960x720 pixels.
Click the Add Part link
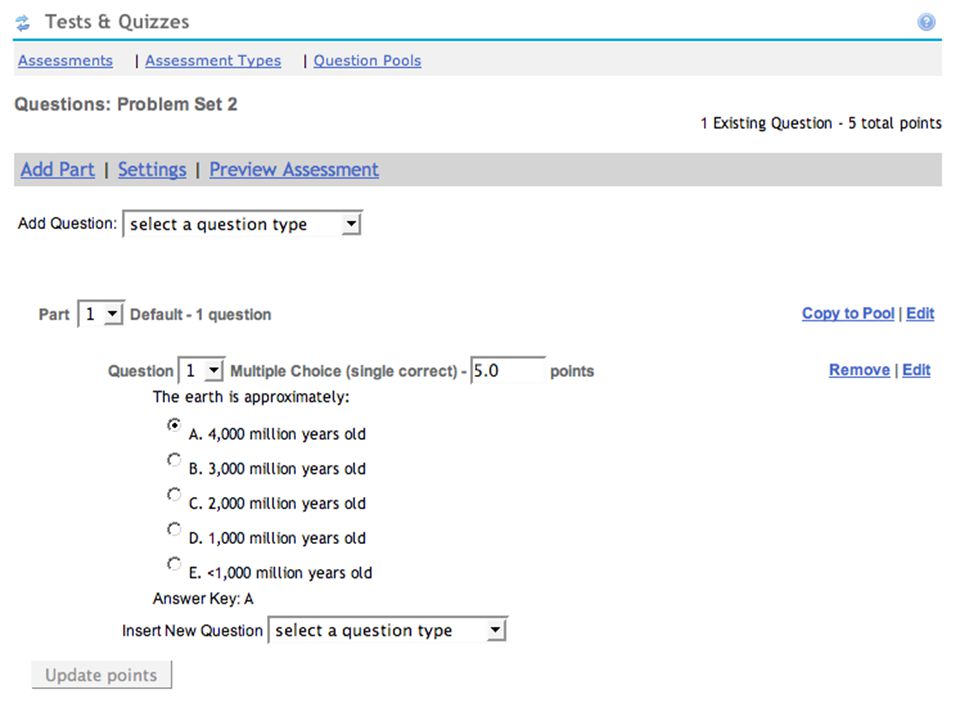coord(58,170)
